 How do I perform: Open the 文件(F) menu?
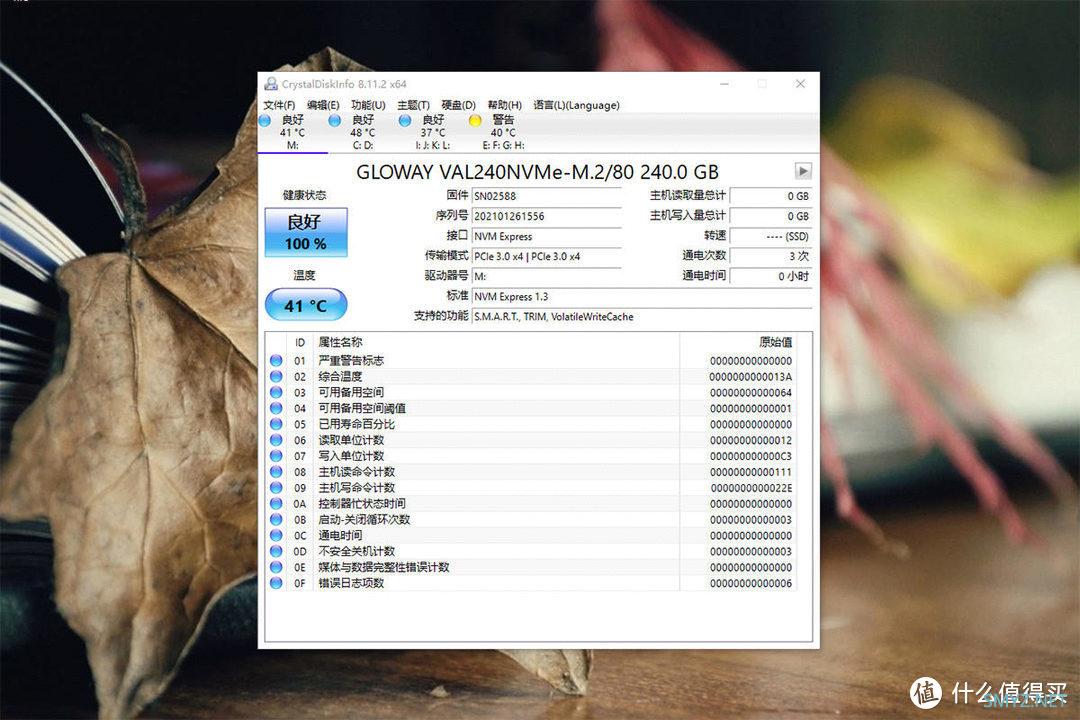279,105
